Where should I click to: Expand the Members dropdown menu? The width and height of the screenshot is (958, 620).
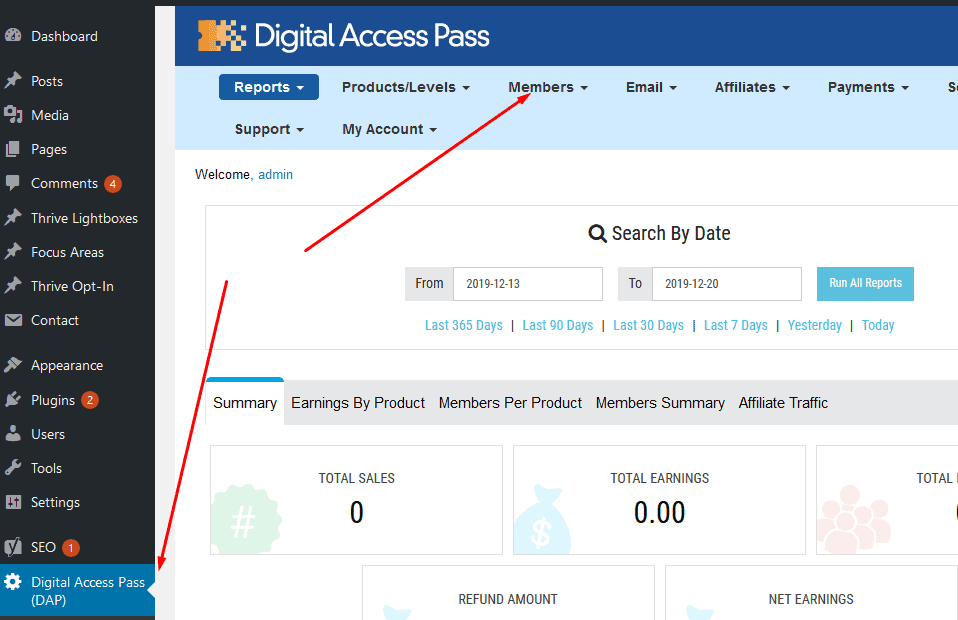(547, 87)
